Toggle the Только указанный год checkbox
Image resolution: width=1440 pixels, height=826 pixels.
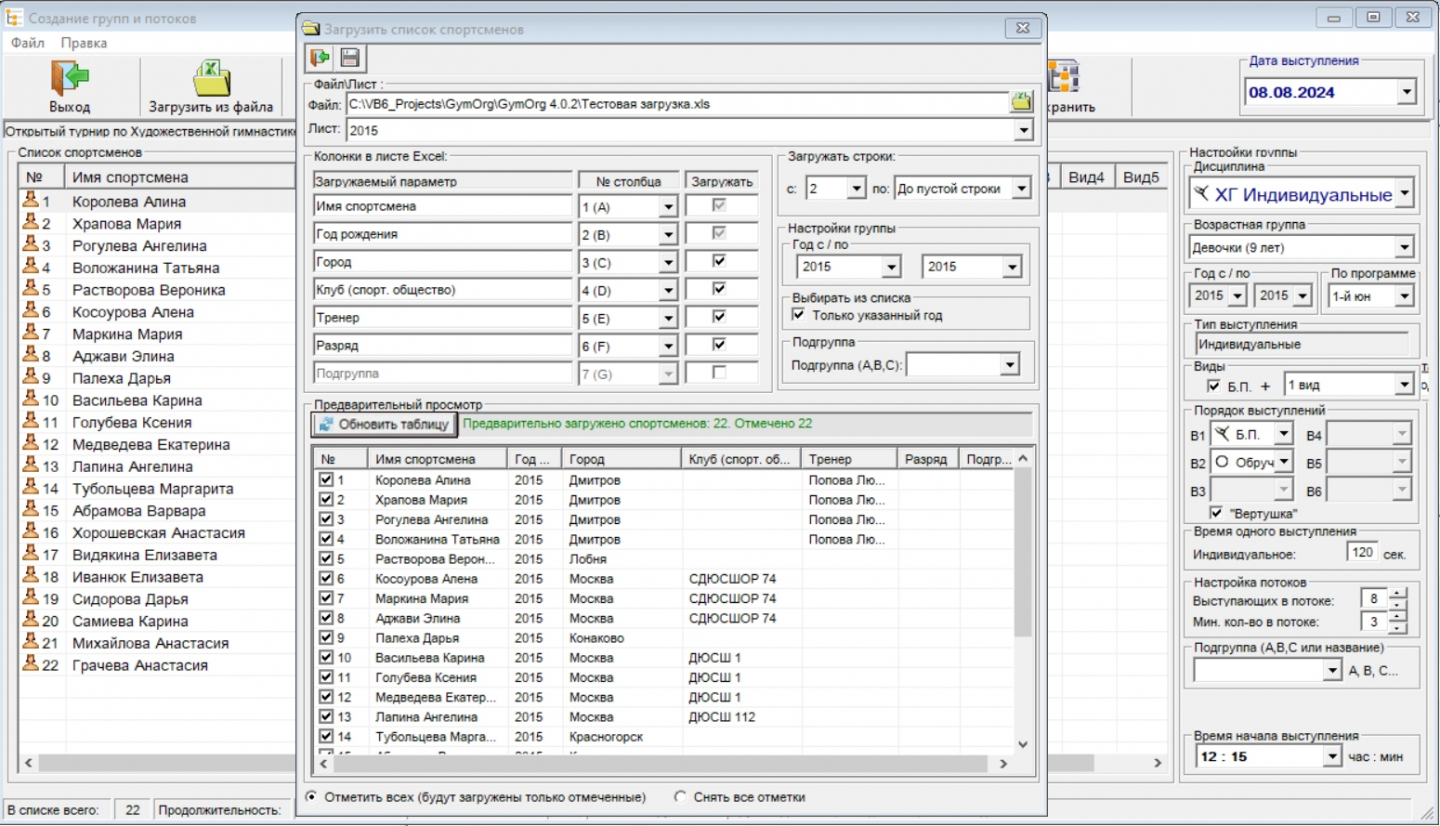[798, 315]
